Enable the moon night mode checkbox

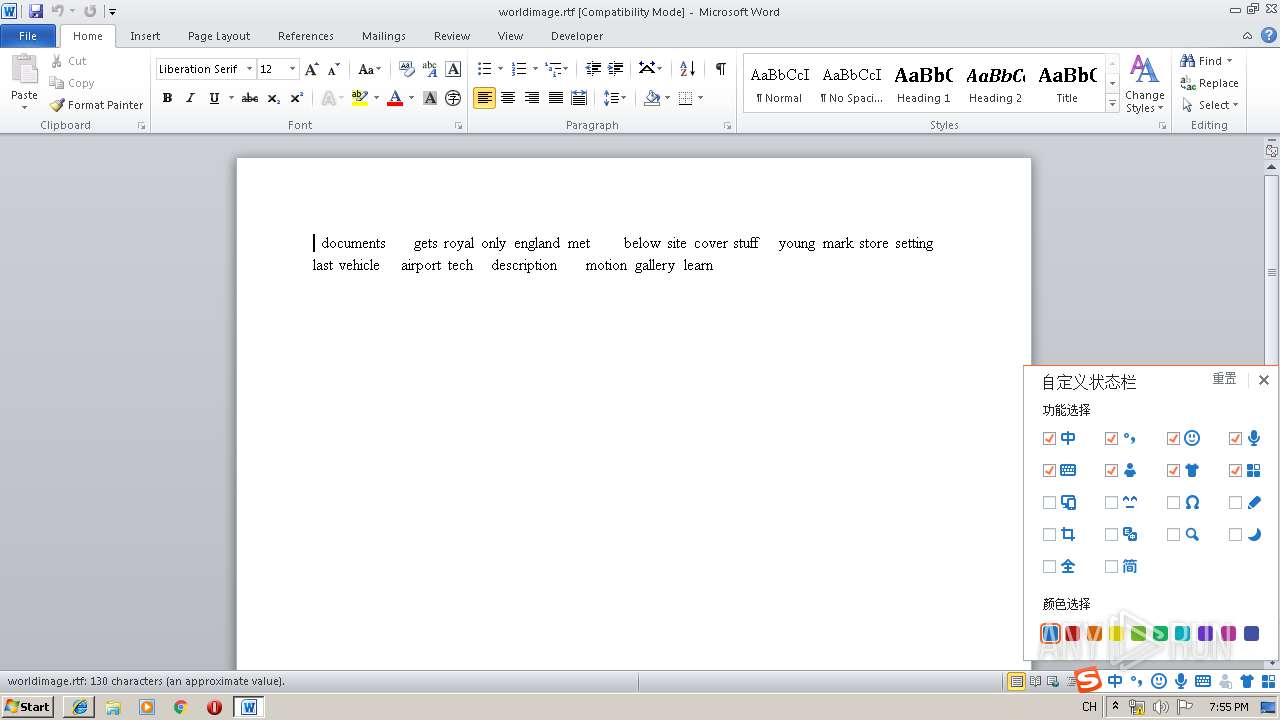pyautogui.click(x=1235, y=535)
